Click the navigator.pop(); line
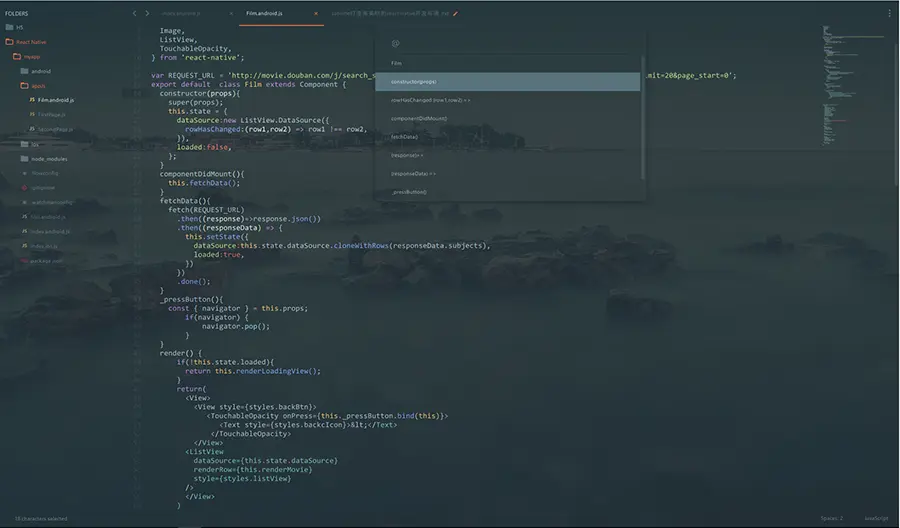 click(x=236, y=326)
